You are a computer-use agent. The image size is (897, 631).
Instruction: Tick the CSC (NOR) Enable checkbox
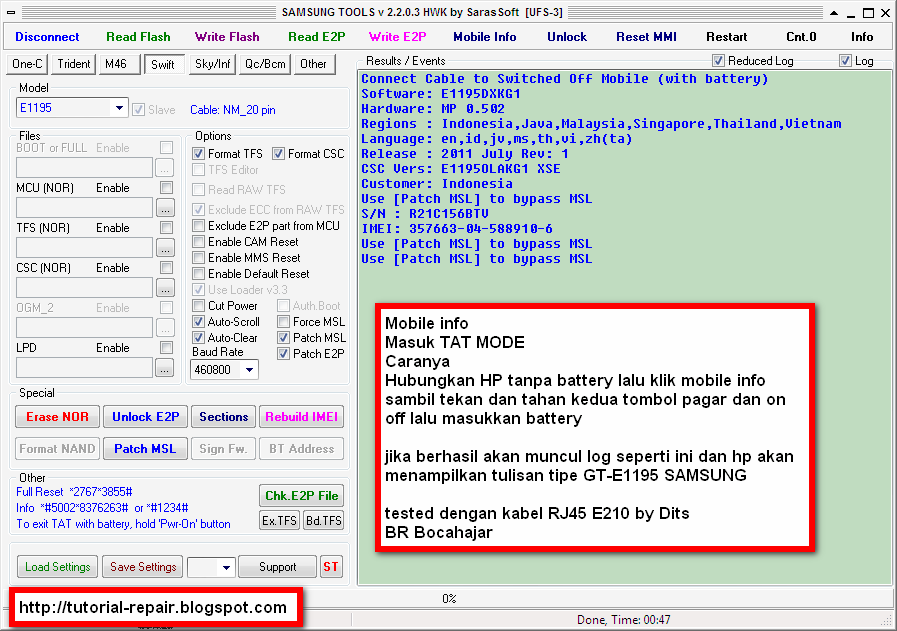pyautogui.click(x=166, y=268)
